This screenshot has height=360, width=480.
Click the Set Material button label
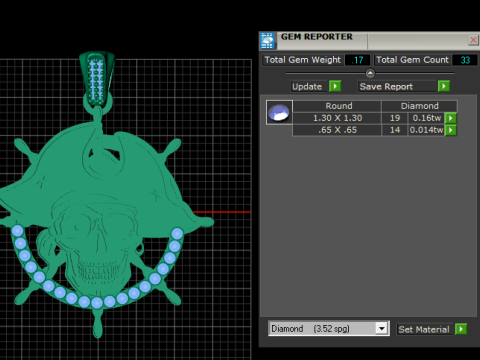pos(424,329)
